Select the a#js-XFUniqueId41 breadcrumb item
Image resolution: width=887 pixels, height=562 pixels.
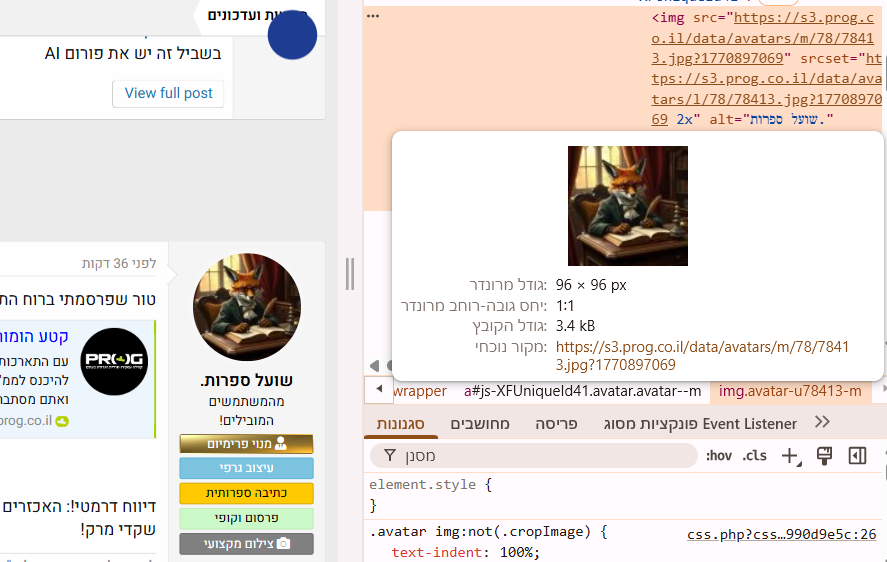tap(582, 391)
